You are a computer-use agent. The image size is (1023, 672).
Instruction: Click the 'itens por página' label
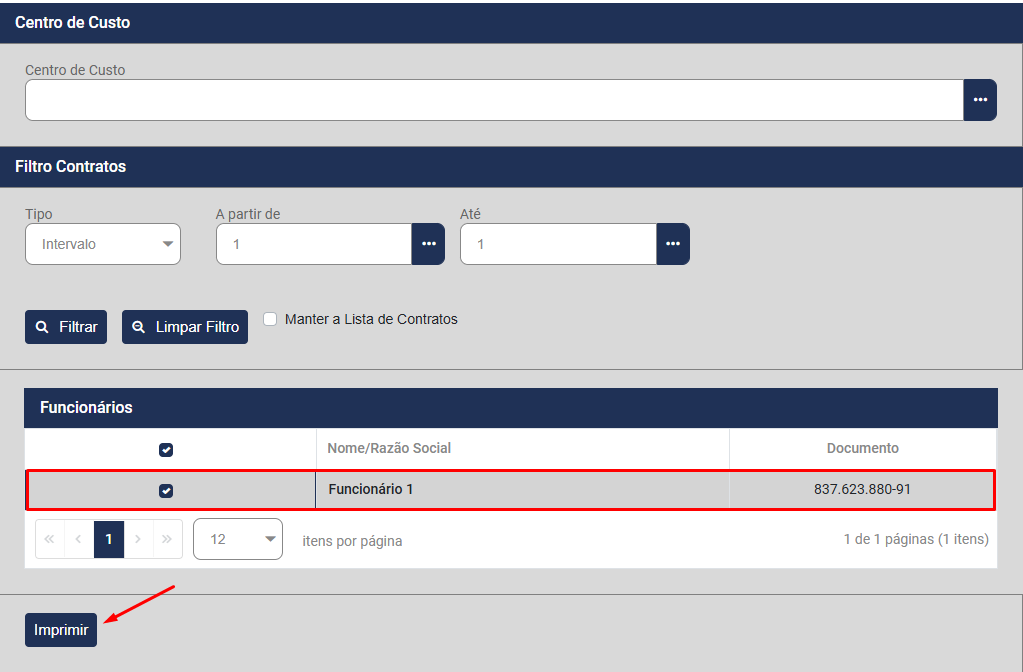(x=352, y=541)
